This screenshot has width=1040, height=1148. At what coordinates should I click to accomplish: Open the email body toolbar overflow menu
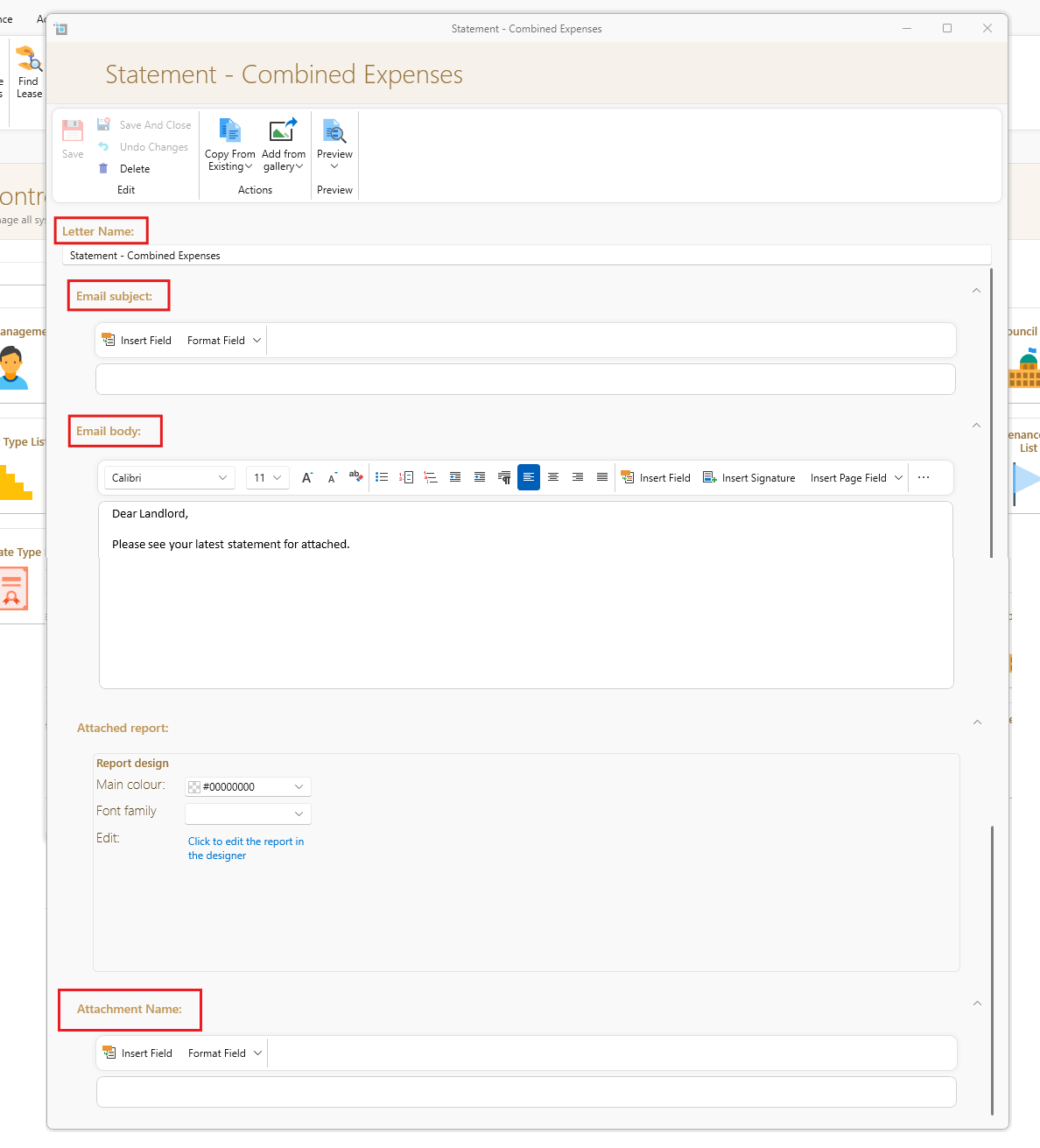tap(924, 478)
